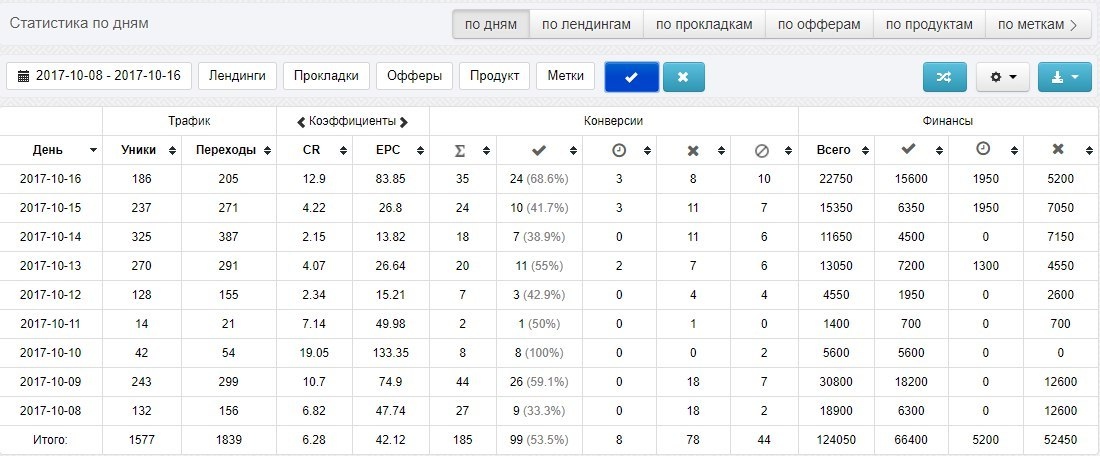Sort by the trash (banned circle) conversions column
The width and height of the screenshot is (1100, 456).
(763, 150)
